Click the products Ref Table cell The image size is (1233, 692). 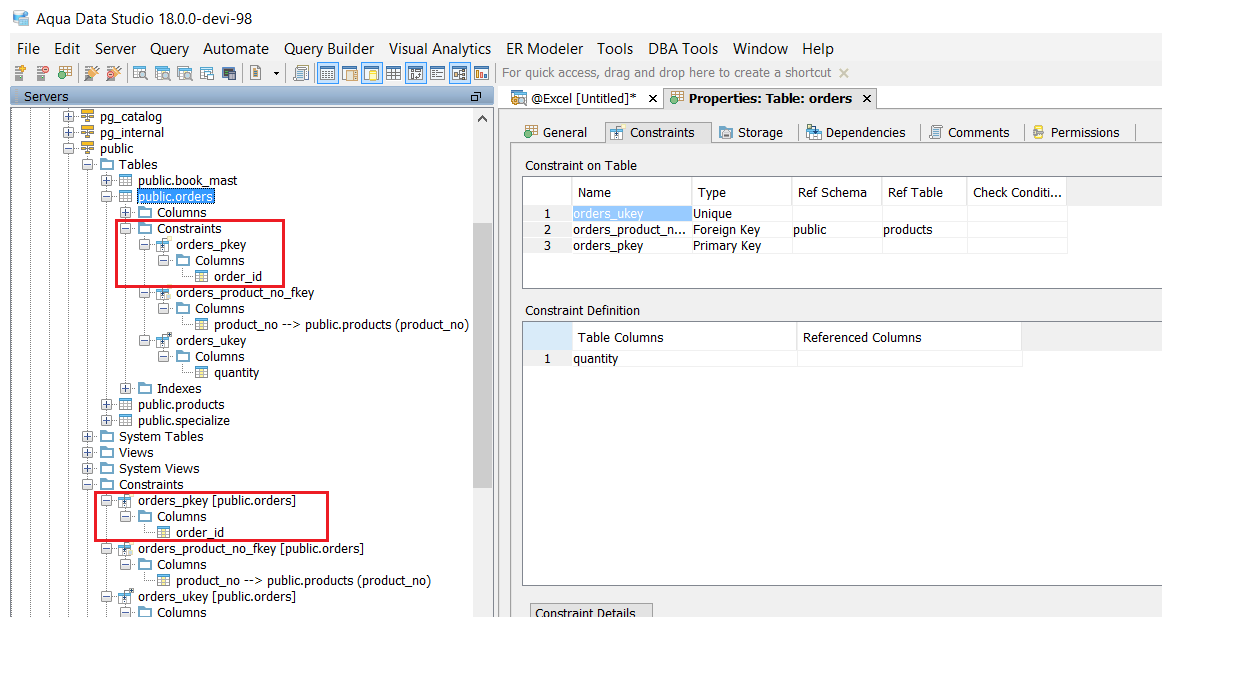pyautogui.click(x=924, y=230)
